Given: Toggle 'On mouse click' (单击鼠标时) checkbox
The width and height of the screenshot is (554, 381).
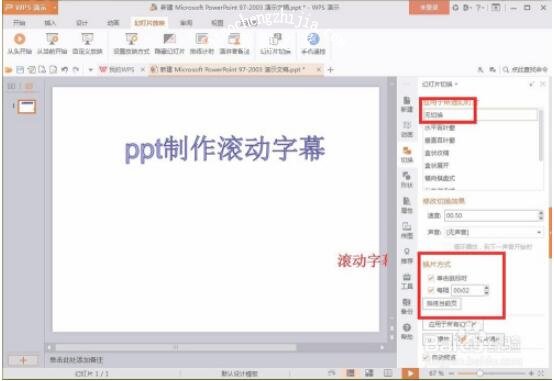Looking at the screenshot, I should [431, 278].
